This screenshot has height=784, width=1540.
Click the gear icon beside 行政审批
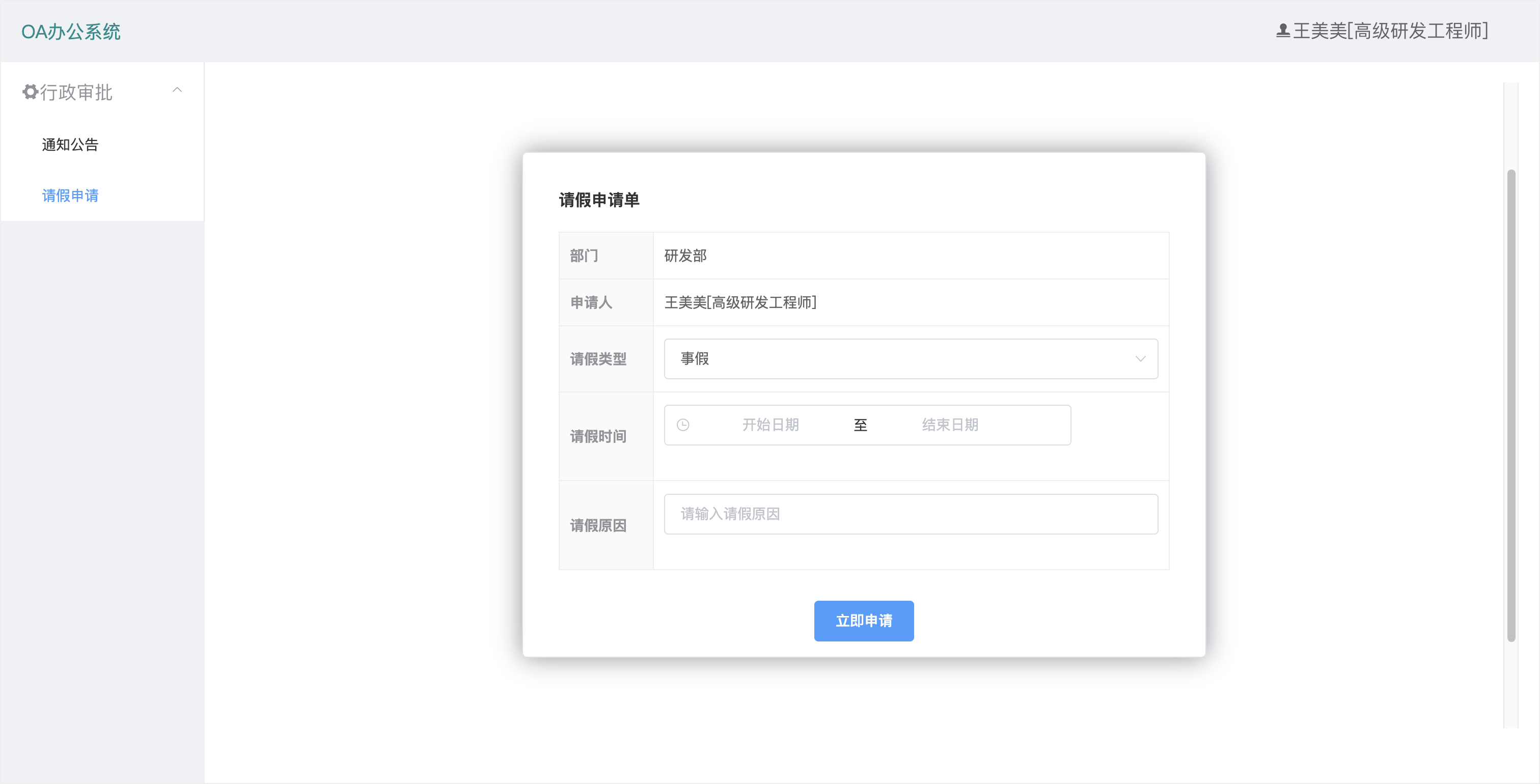(x=30, y=92)
